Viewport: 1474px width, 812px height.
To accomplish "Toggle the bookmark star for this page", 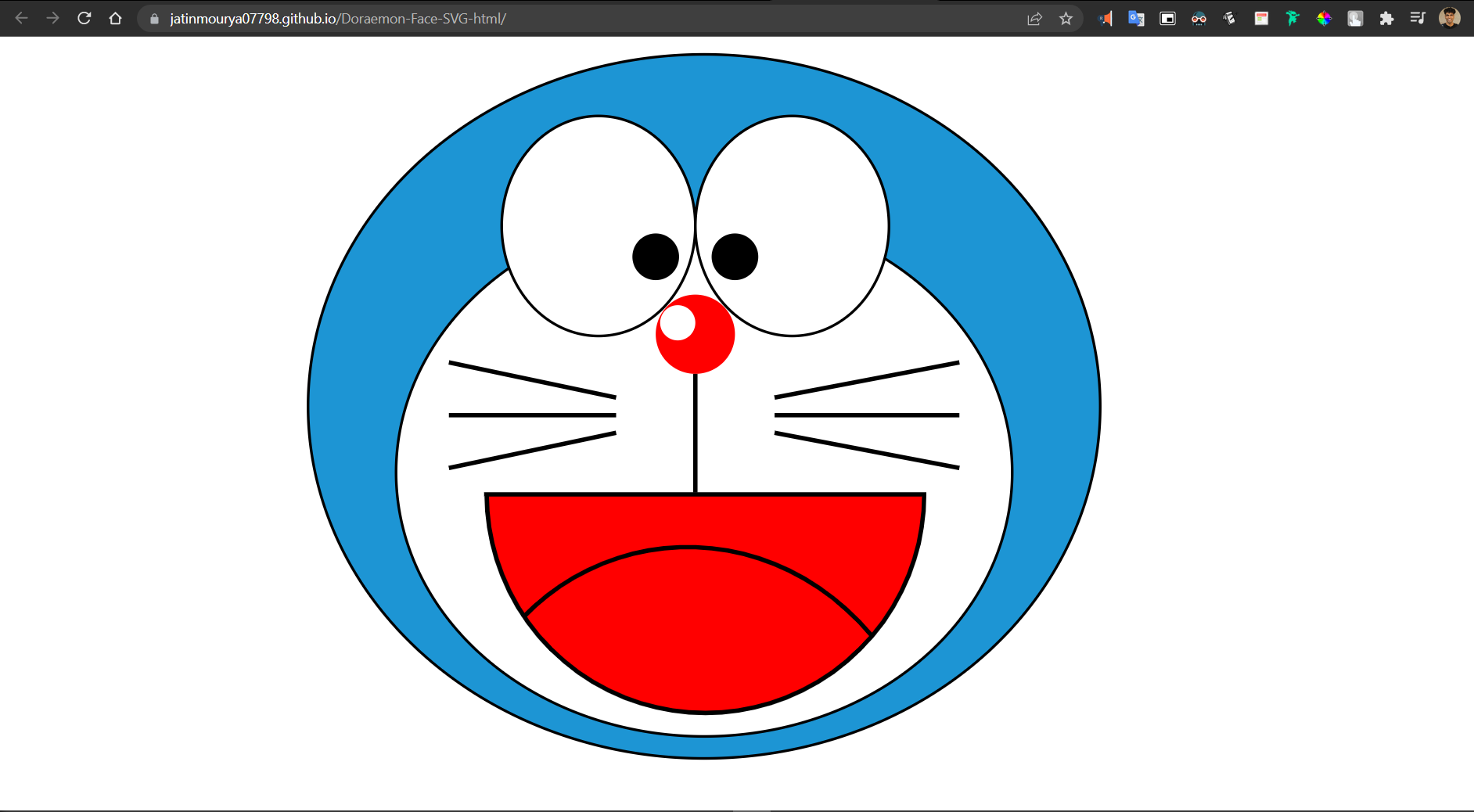I will 1066,18.
